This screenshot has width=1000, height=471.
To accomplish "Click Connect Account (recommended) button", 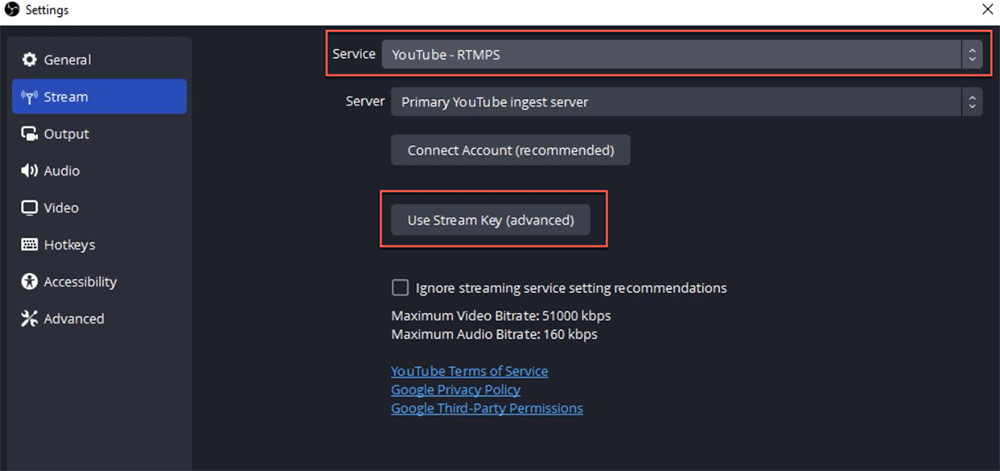I will click(511, 150).
